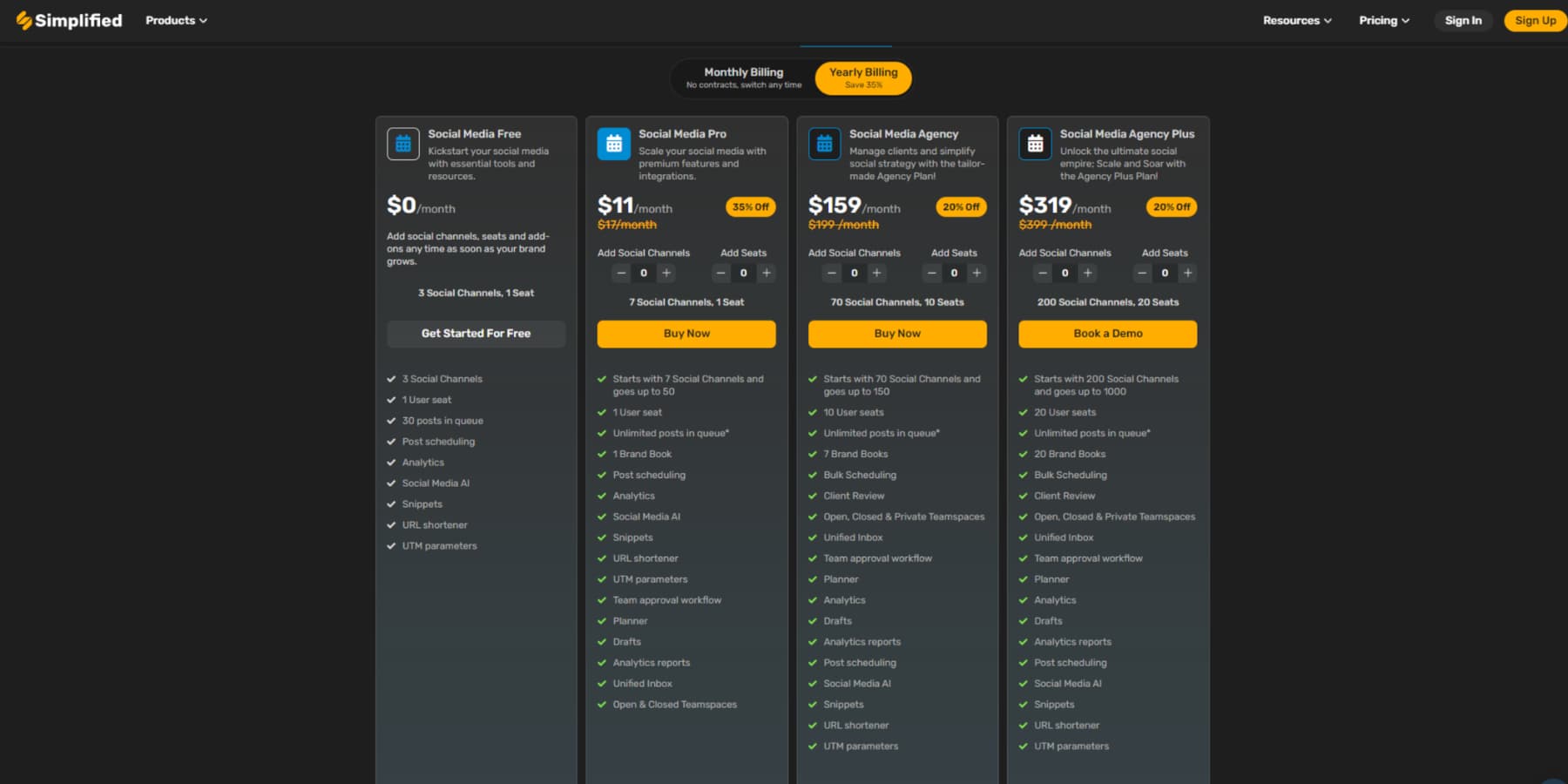Click the Sign Up button
This screenshot has height=784, width=1568.
[1535, 20]
